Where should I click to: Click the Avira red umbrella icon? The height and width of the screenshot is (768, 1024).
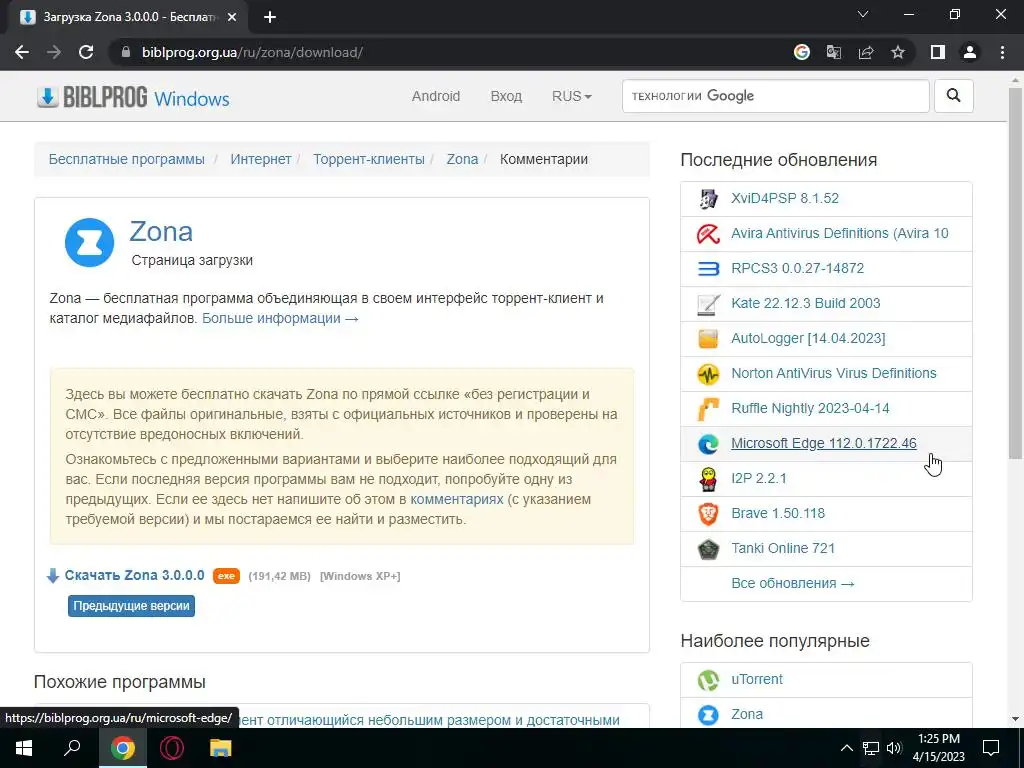point(708,233)
